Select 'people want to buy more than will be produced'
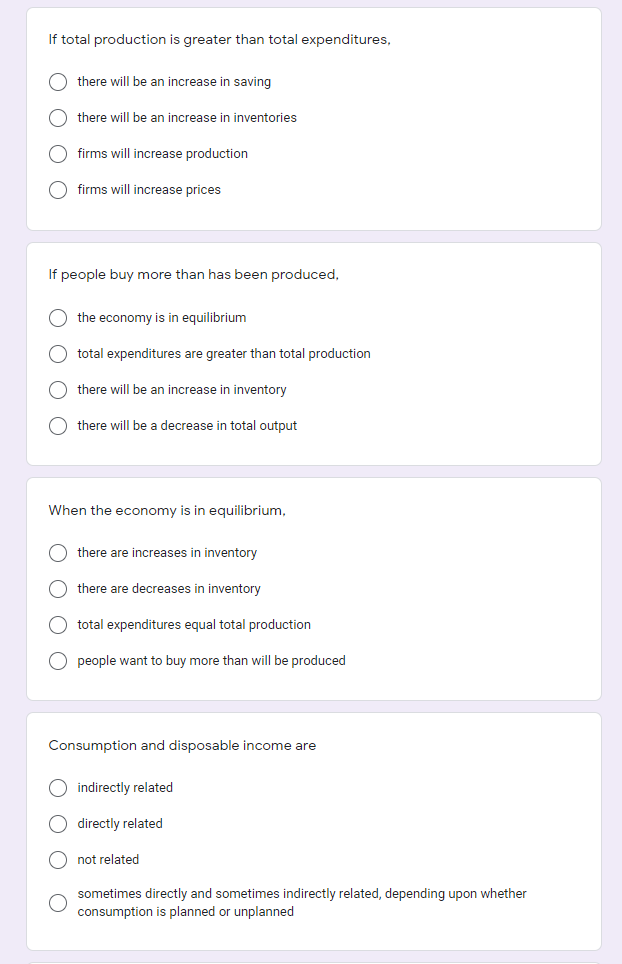This screenshot has height=964, width=622. point(58,661)
